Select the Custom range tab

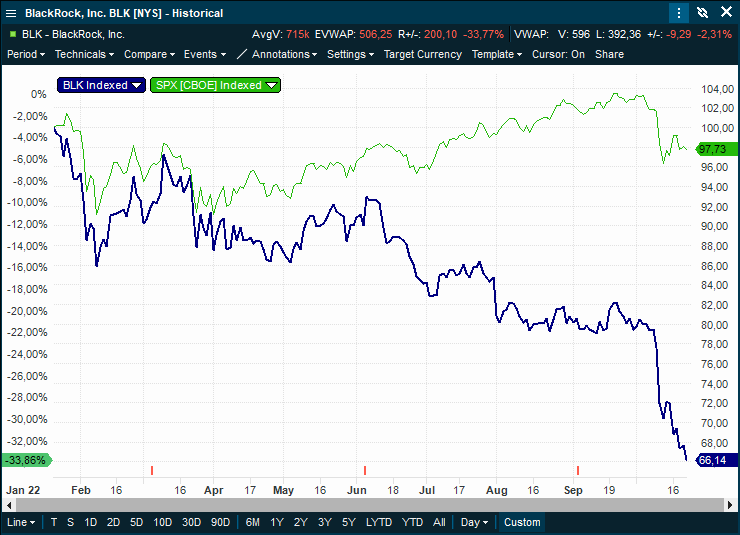(x=522, y=522)
